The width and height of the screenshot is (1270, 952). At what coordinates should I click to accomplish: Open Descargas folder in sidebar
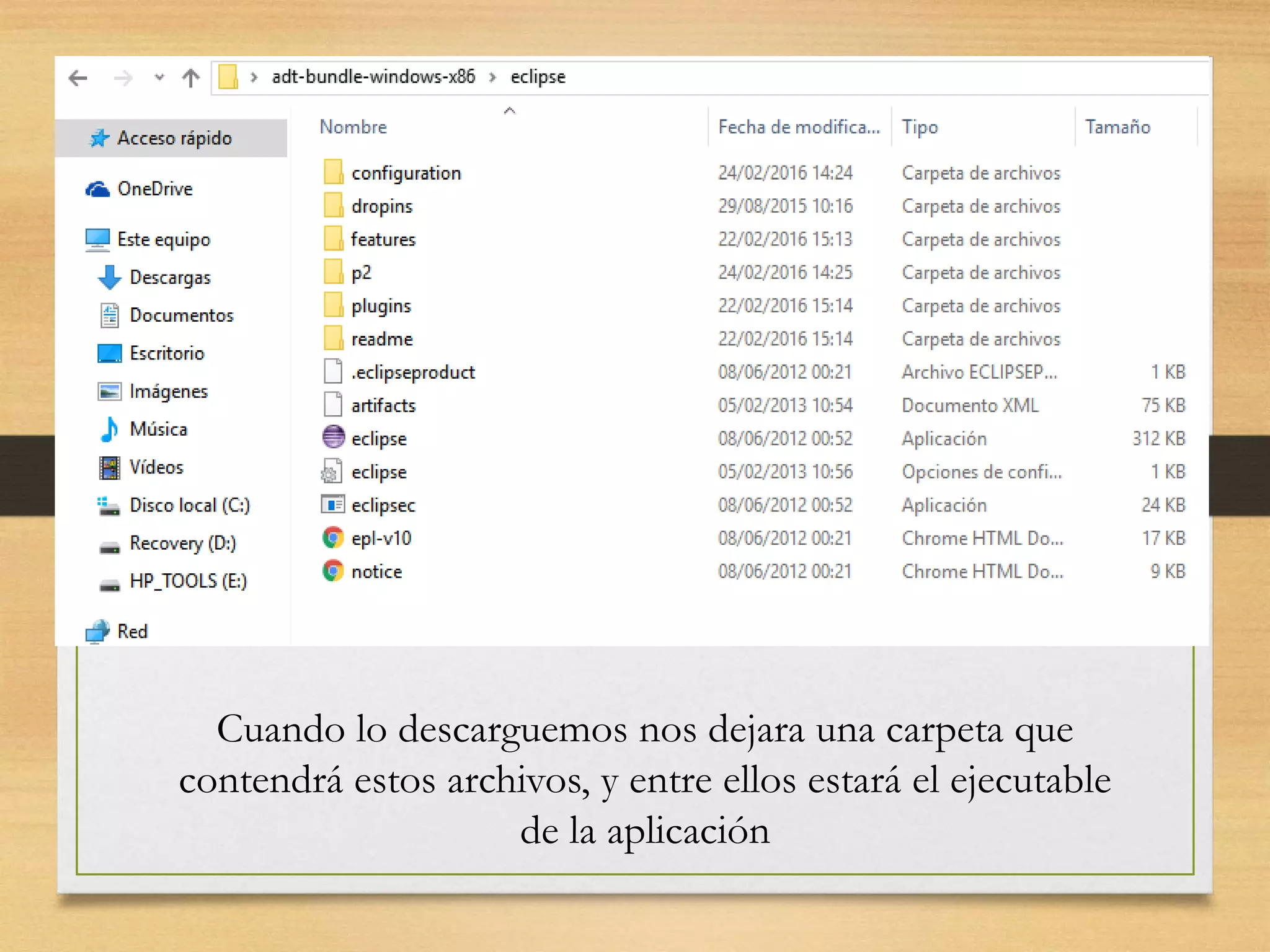coord(170,278)
